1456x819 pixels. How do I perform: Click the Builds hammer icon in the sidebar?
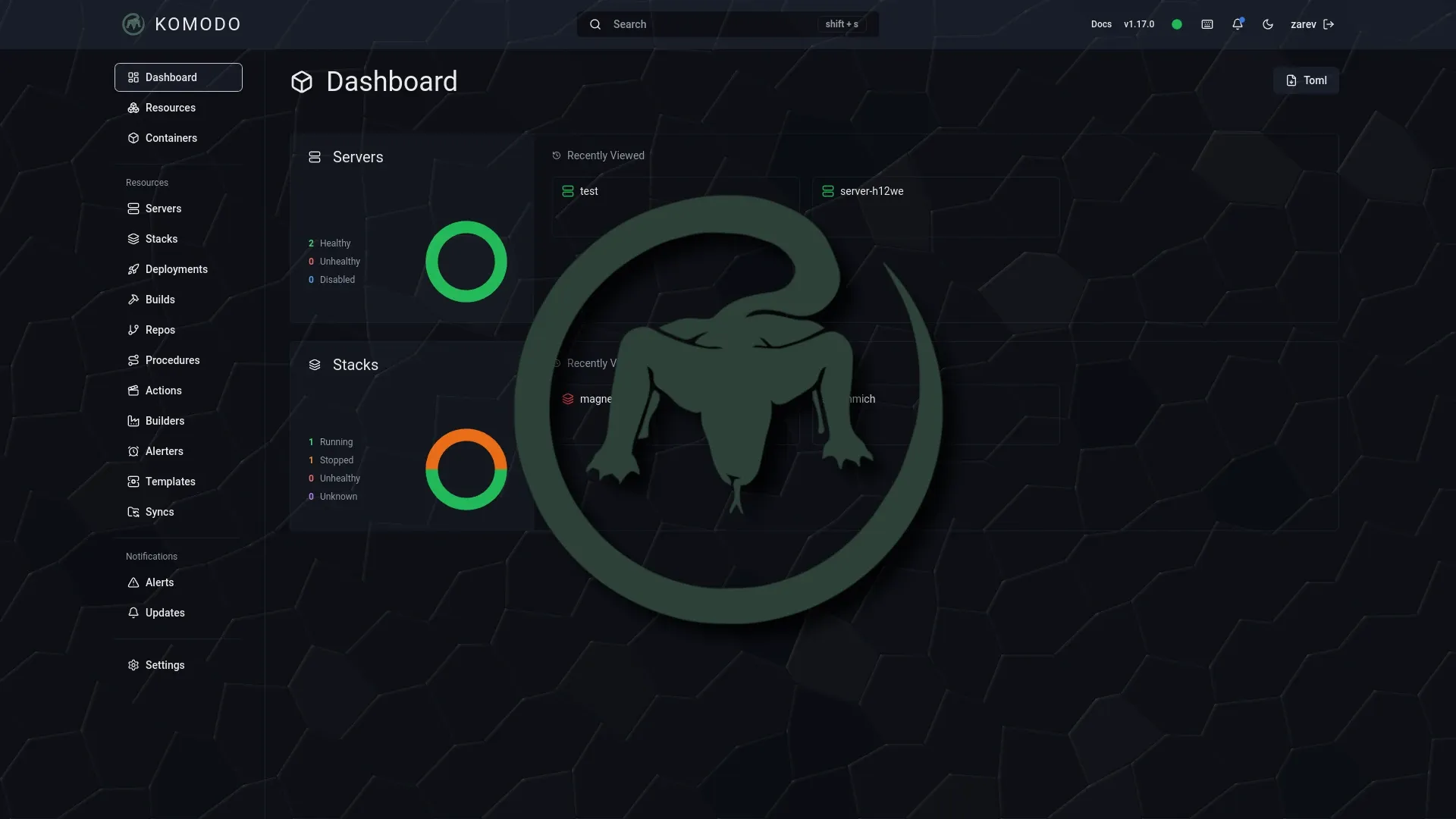133,300
